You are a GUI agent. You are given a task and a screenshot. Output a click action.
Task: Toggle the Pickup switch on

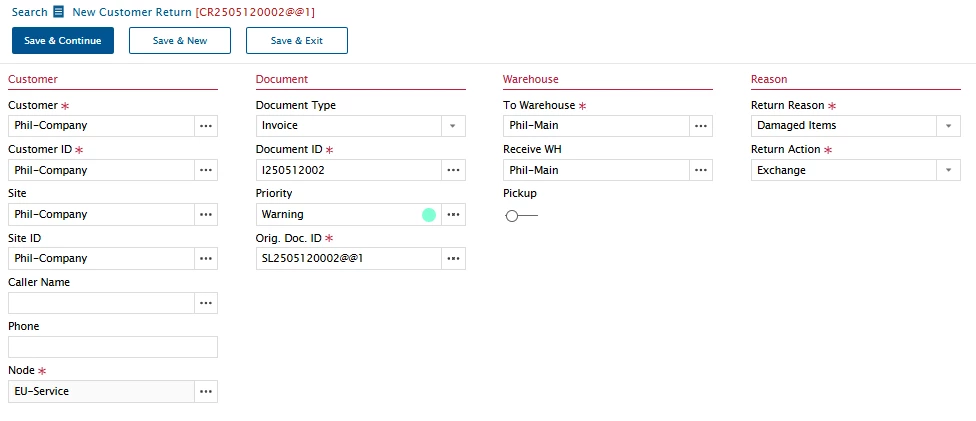coord(521,216)
